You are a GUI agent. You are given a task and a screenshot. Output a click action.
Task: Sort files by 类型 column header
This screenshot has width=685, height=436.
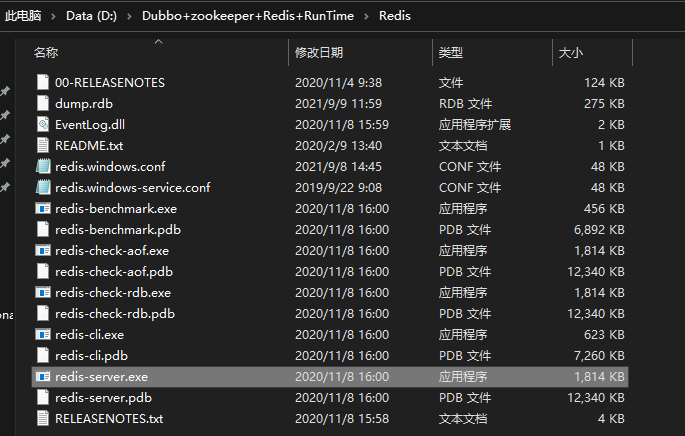[x=451, y=53]
